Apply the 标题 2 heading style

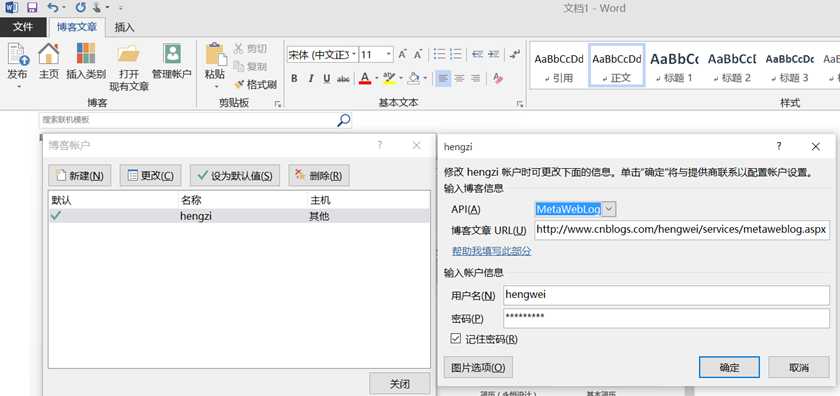pyautogui.click(x=732, y=66)
